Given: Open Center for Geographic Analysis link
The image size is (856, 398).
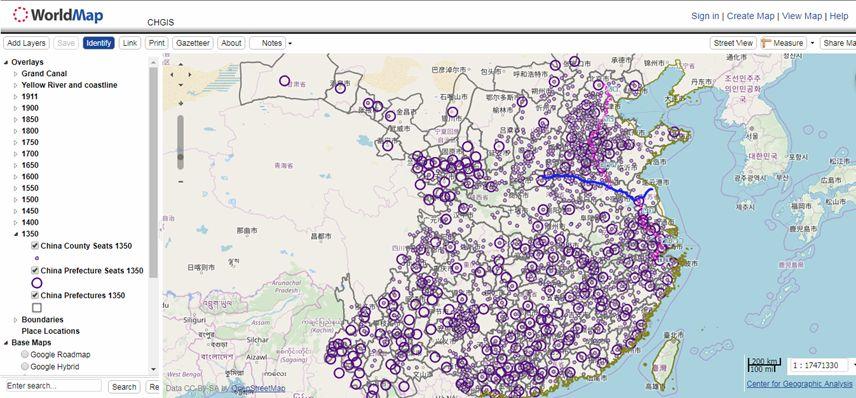Looking at the screenshot, I should click(x=799, y=384).
